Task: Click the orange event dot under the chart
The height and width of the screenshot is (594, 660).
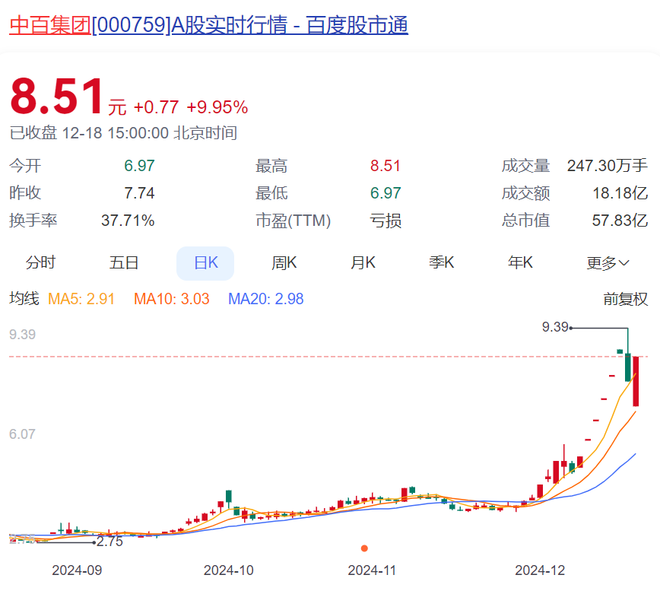Action: pos(365,548)
